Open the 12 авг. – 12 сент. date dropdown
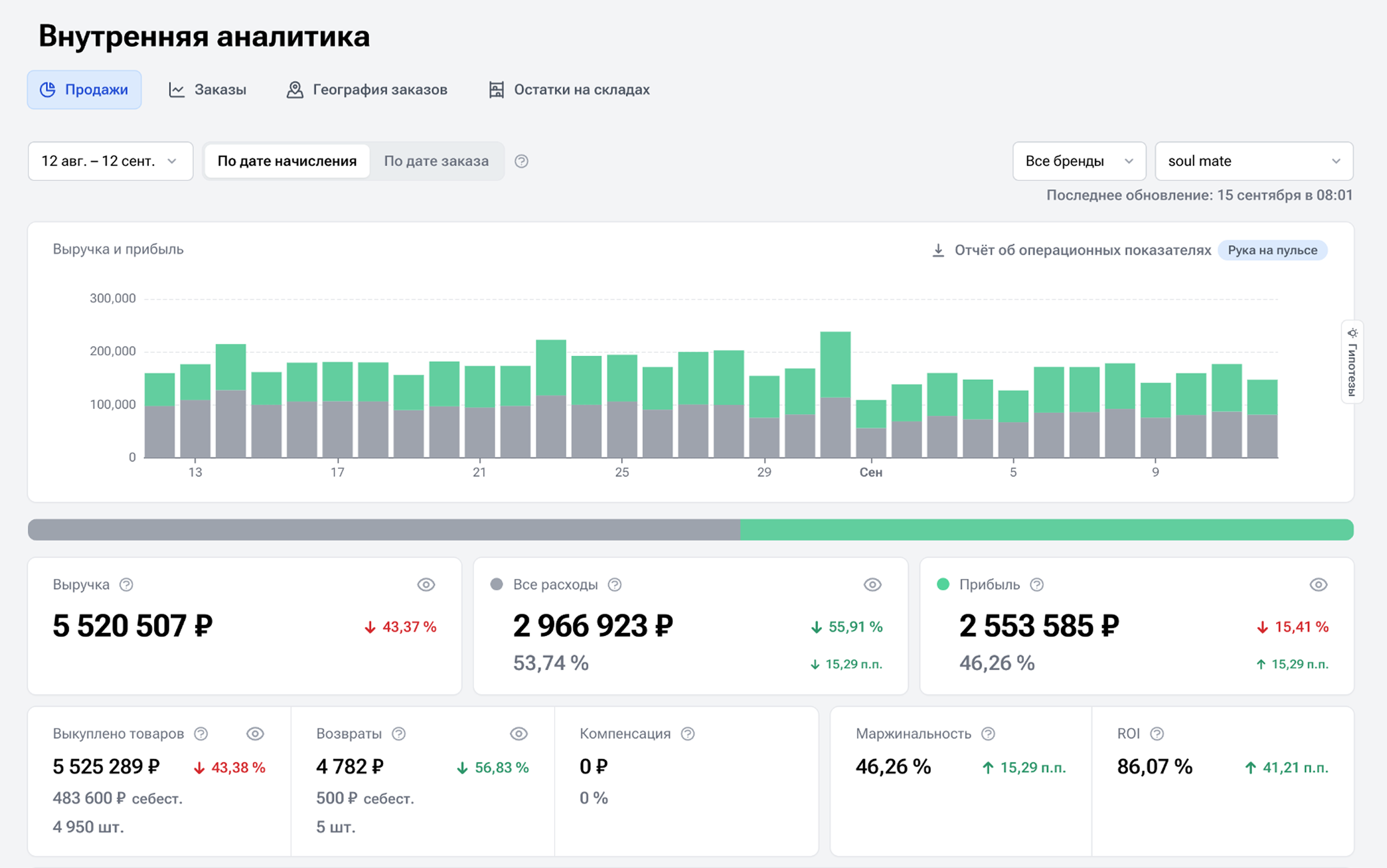The image size is (1387, 868). coord(111,161)
